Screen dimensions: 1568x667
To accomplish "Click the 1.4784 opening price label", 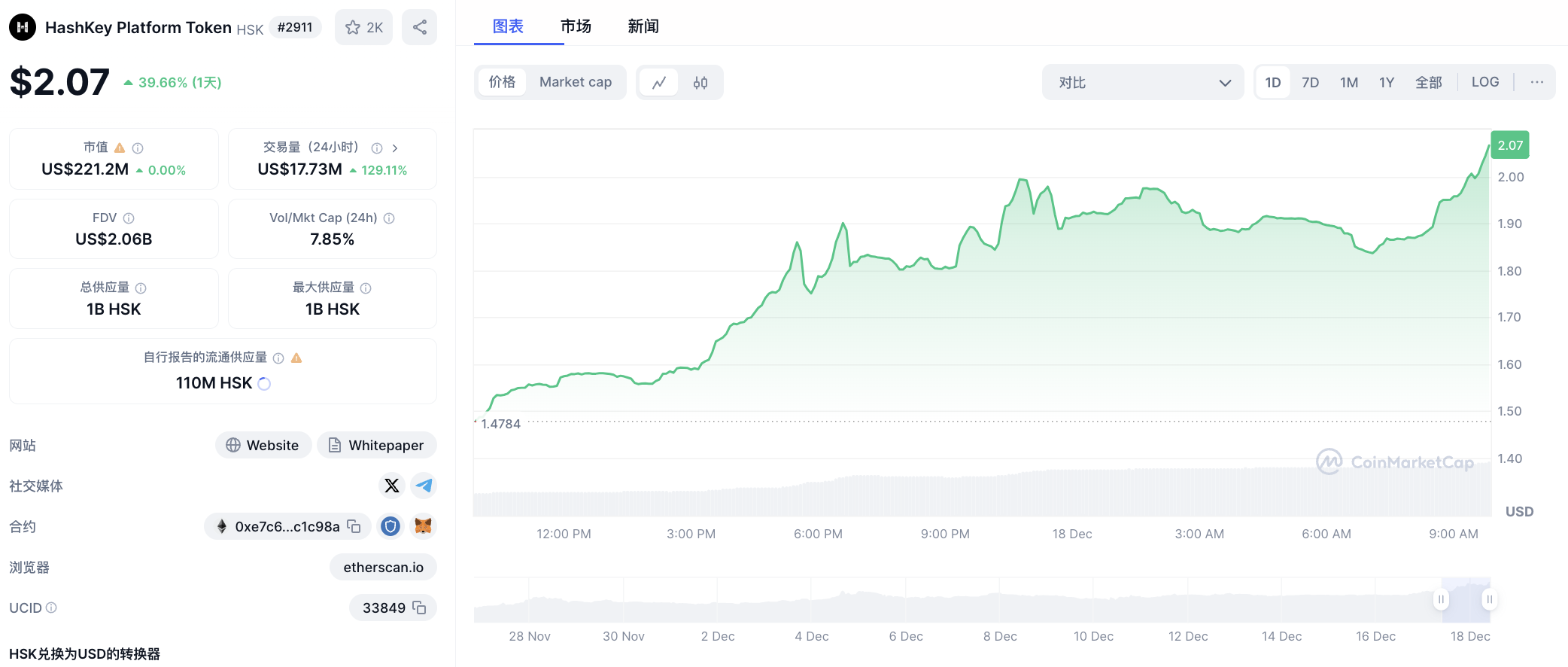I will coord(501,424).
